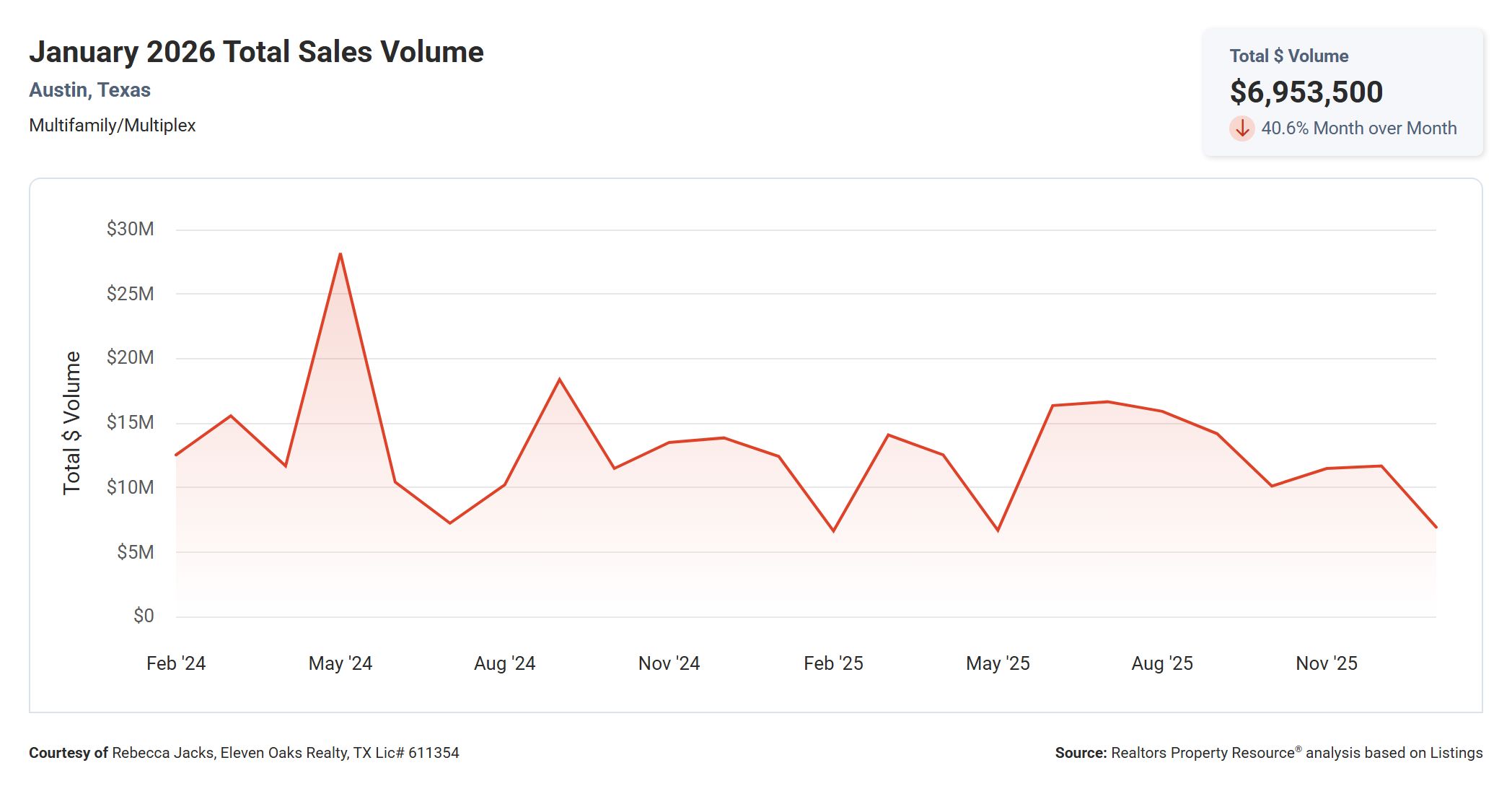Click the final January 2026 data point
Viewport: 1512px width, 794px height.
(1436, 527)
